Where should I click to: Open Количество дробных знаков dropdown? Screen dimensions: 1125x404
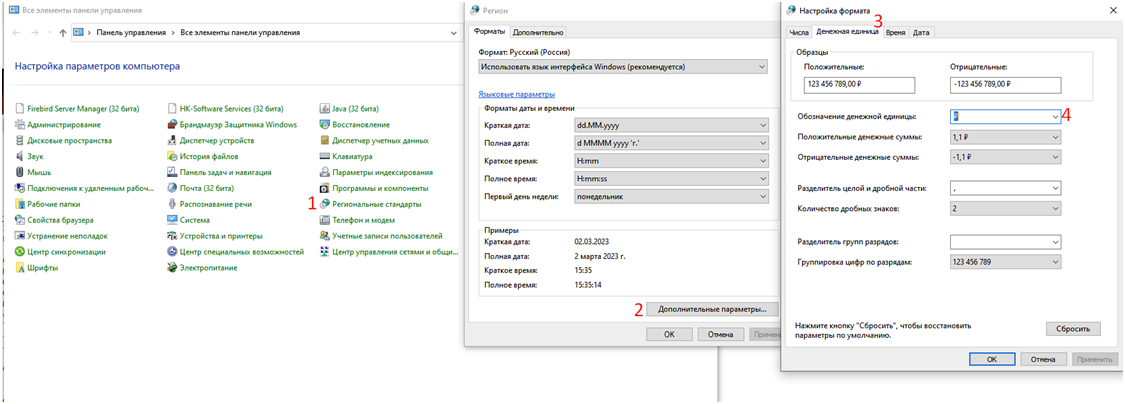1005,208
